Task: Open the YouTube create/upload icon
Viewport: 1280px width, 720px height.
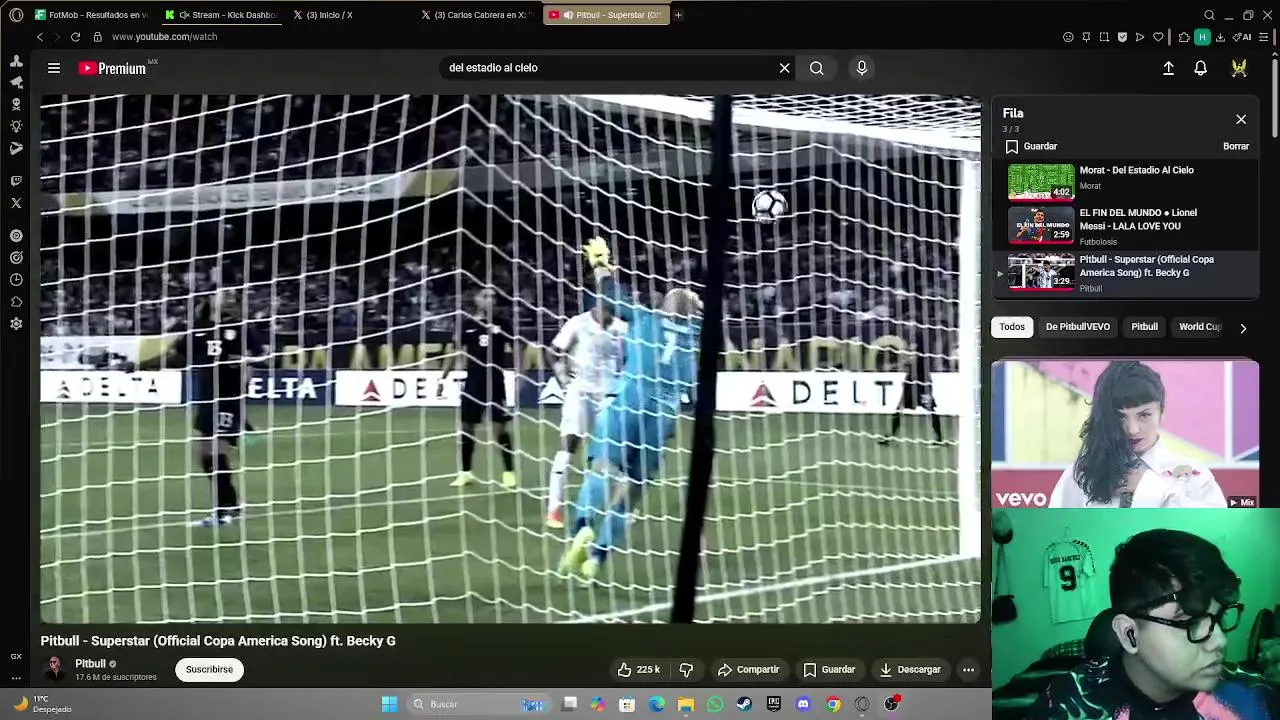Action: pos(1168,68)
